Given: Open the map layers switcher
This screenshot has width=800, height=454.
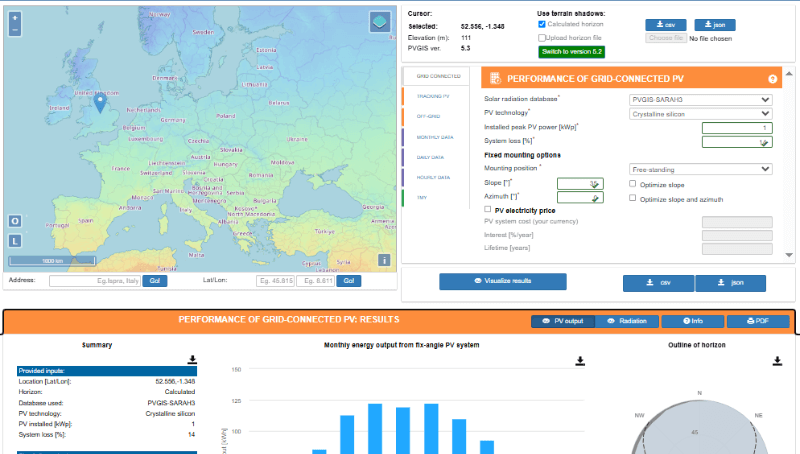Looking at the screenshot, I should pyautogui.click(x=380, y=22).
